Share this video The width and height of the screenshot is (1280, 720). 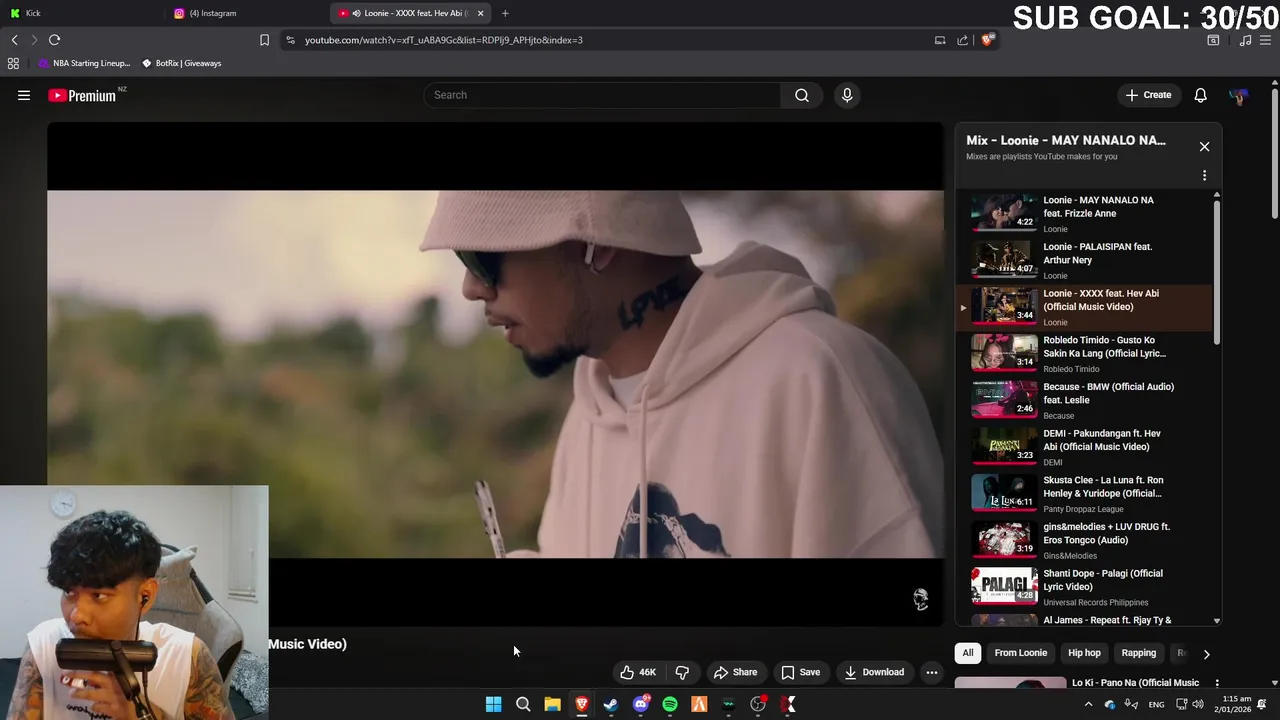735,672
